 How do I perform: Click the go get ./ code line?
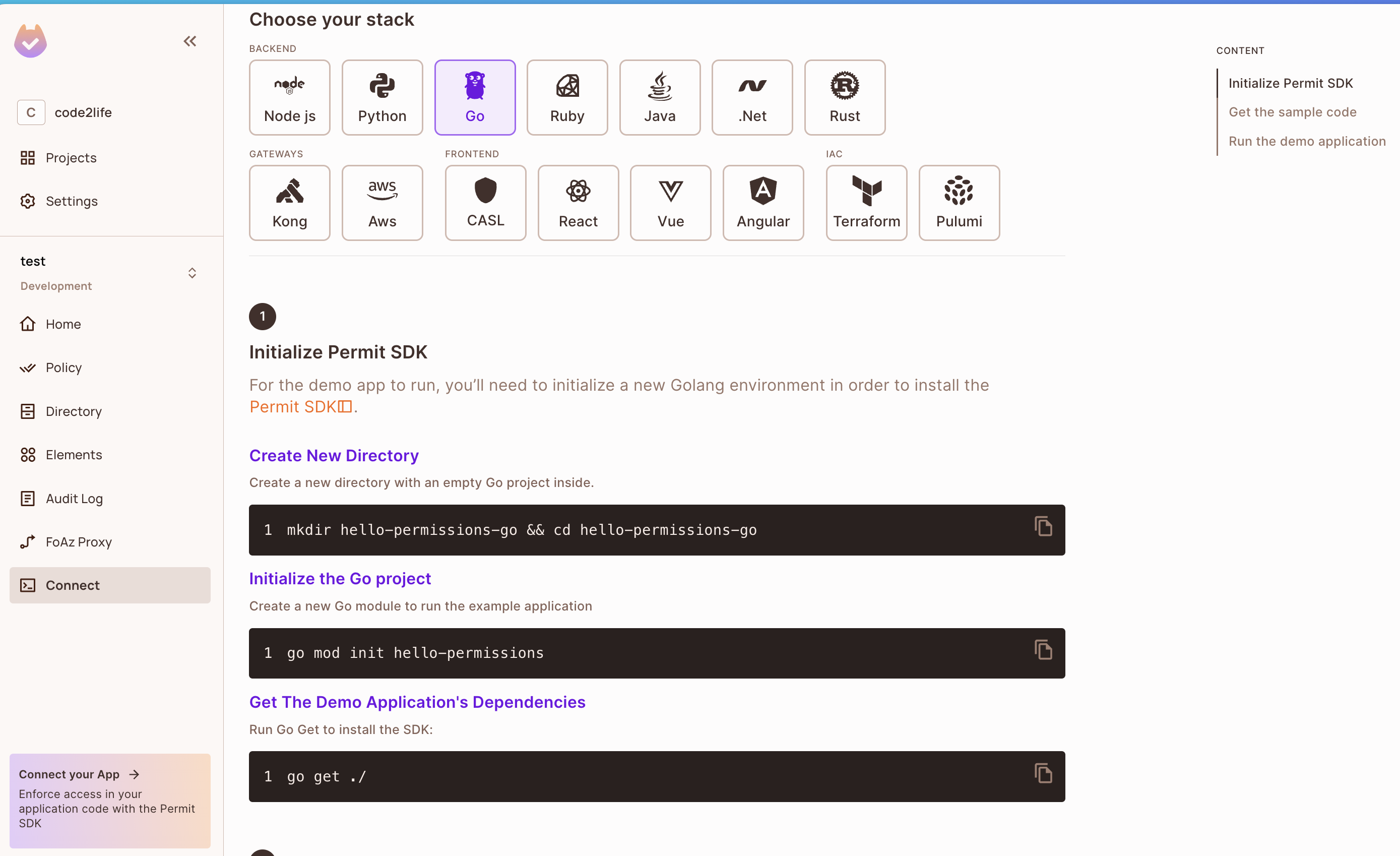pos(327,776)
